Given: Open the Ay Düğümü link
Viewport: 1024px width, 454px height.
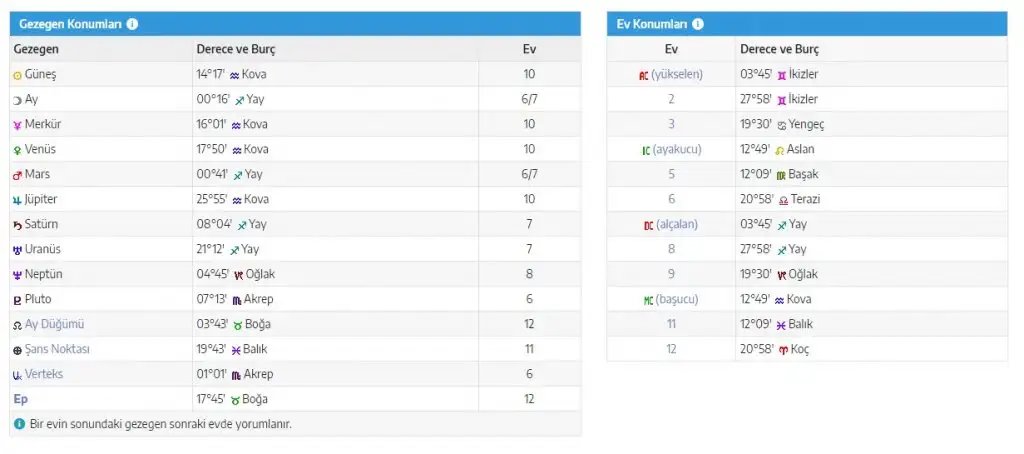Looking at the screenshot, I should (x=55, y=324).
